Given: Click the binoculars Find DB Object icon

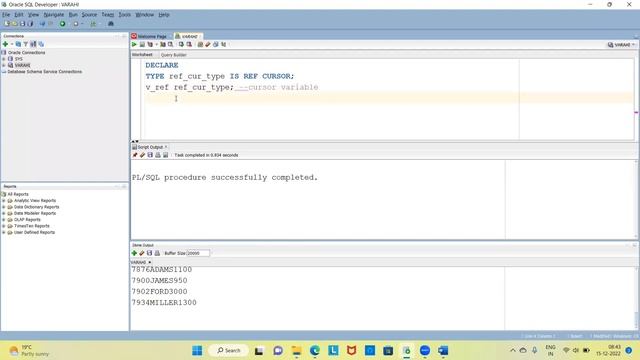Looking at the screenshot, I should click(x=111, y=24).
